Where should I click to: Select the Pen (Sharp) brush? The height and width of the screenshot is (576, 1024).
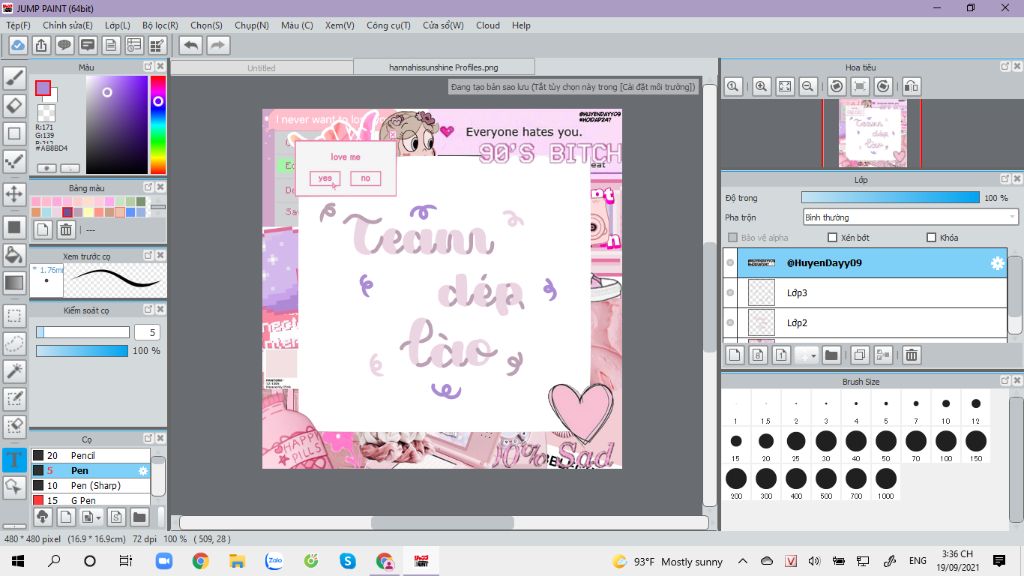click(91, 485)
